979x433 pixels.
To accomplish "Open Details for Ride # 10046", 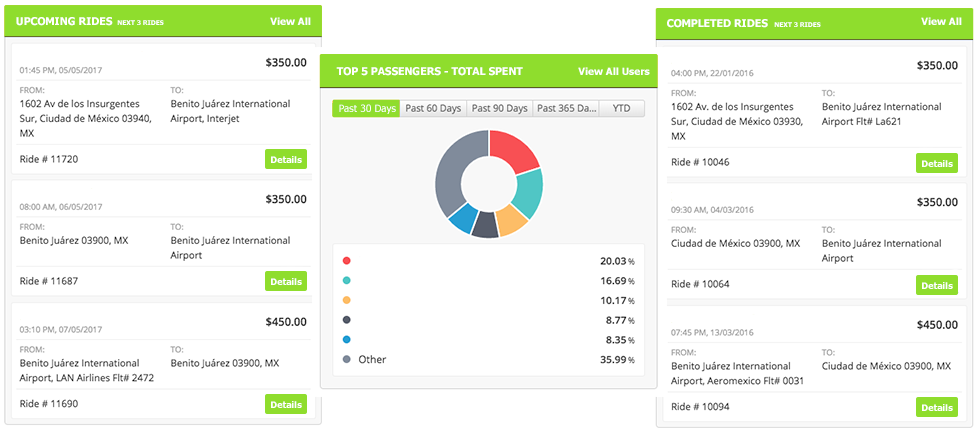I will [936, 163].
